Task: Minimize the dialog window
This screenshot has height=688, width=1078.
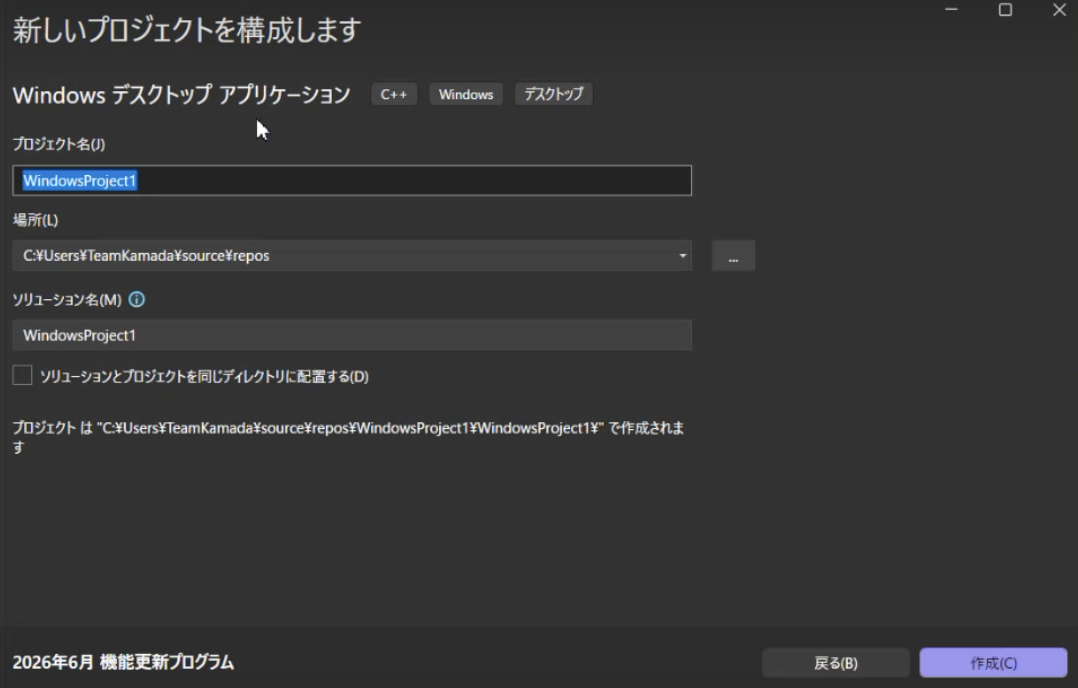Action: click(x=952, y=10)
